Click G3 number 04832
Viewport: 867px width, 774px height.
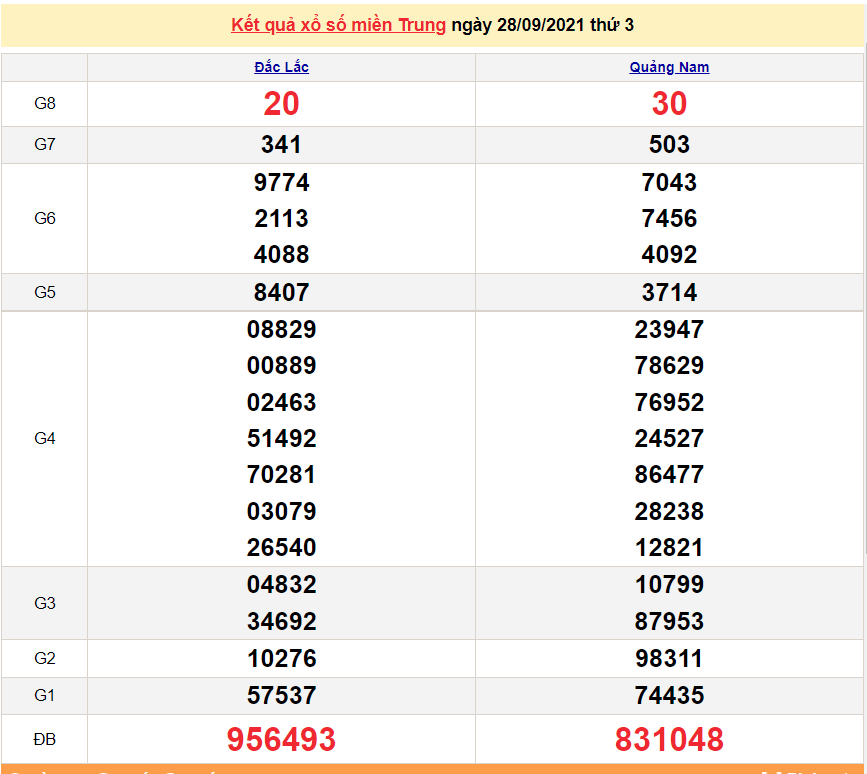(x=281, y=585)
